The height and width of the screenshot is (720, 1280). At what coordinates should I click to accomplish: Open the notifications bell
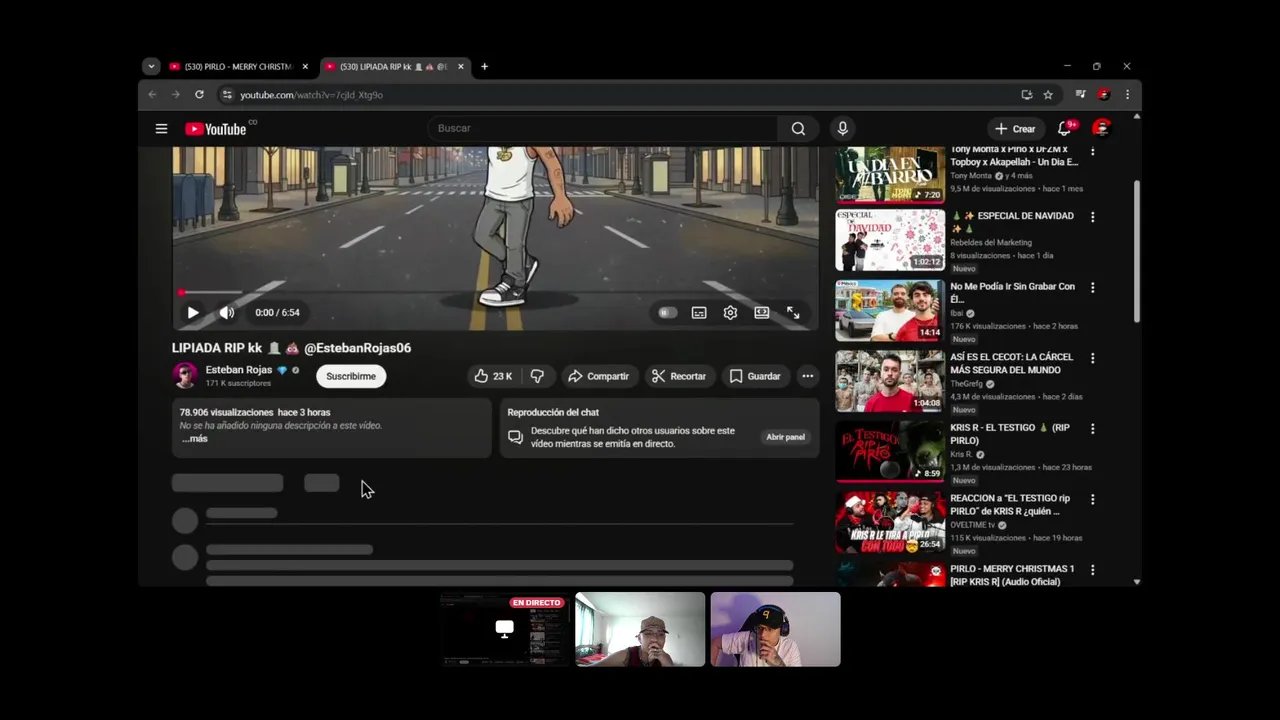tap(1065, 128)
